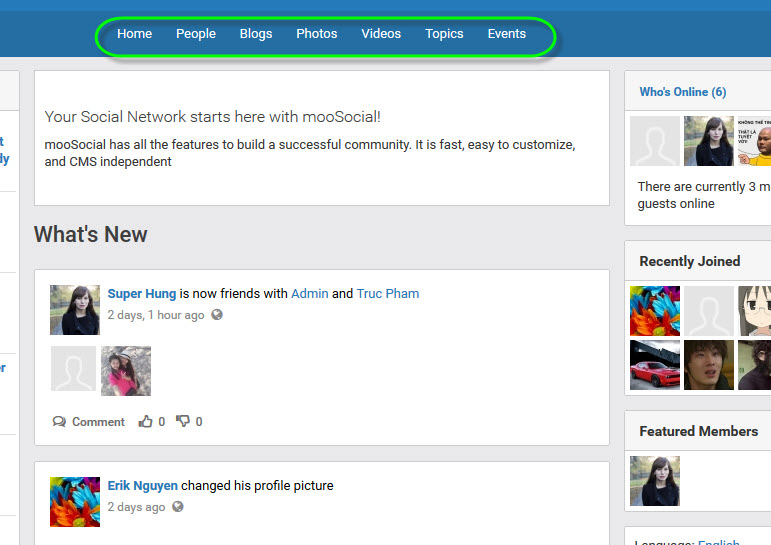Open the Home menu item

click(x=134, y=34)
